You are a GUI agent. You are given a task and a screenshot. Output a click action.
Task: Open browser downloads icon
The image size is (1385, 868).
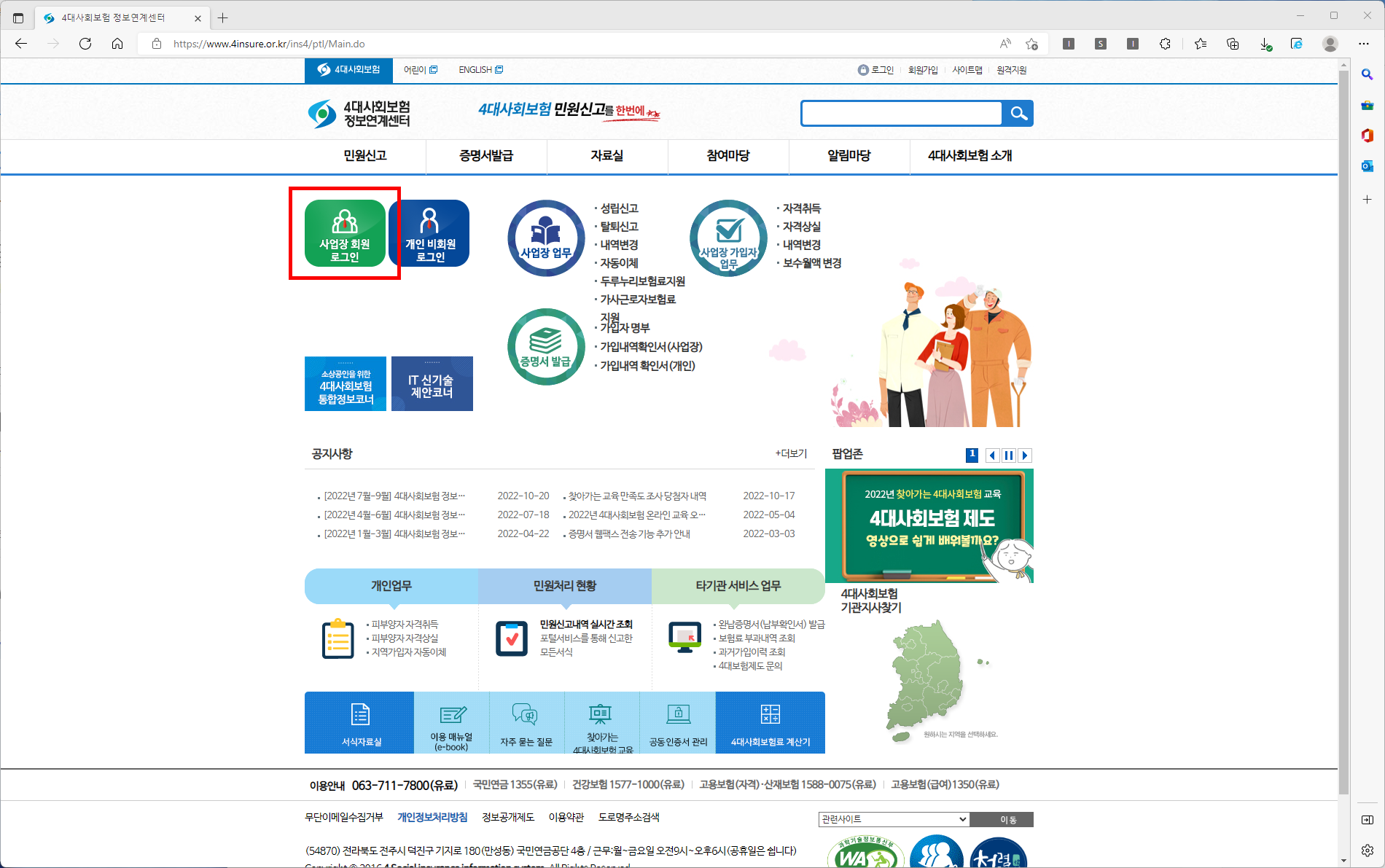[1265, 44]
